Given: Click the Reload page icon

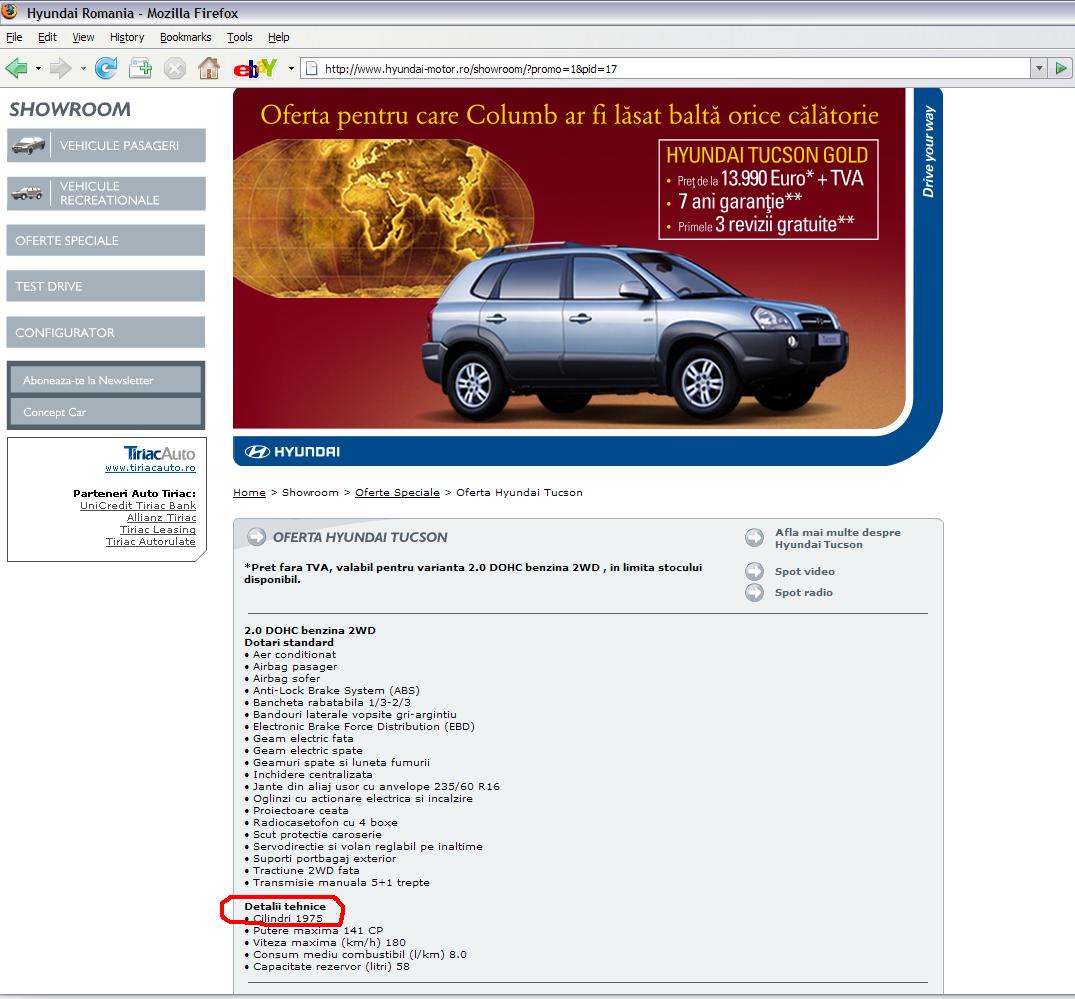Looking at the screenshot, I should click(x=106, y=68).
